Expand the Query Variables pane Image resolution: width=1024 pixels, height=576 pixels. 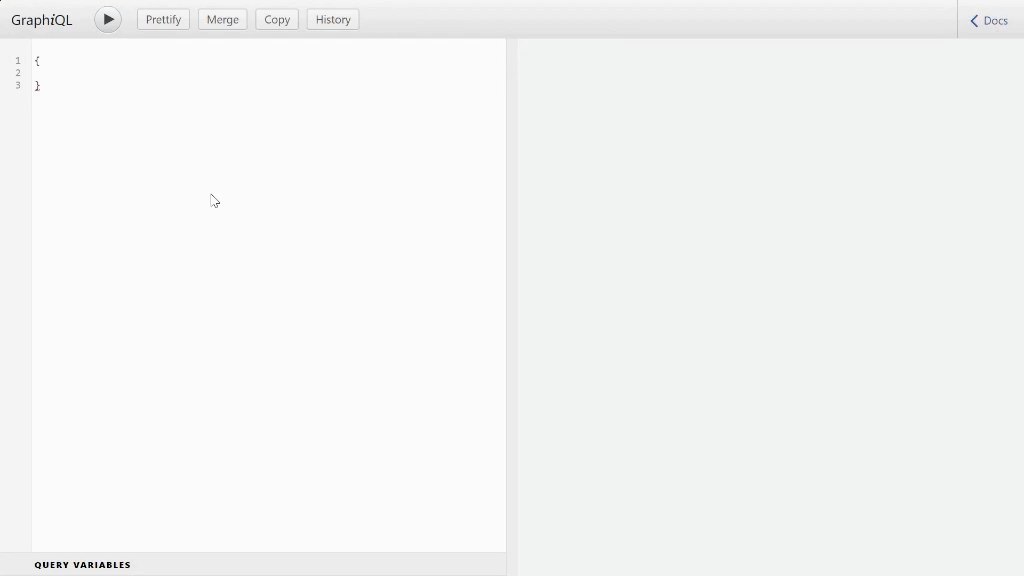(253, 565)
